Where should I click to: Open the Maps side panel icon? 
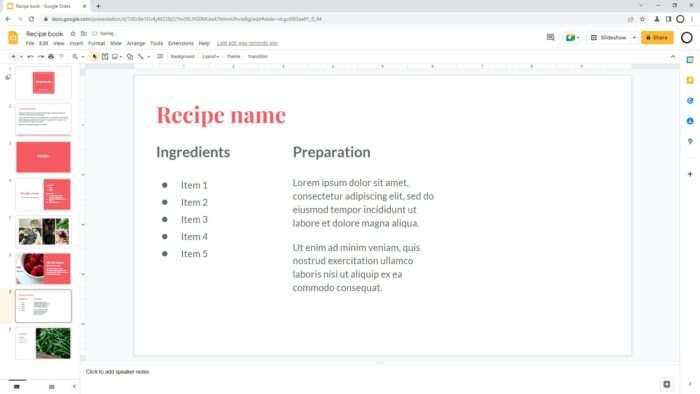tap(690, 141)
